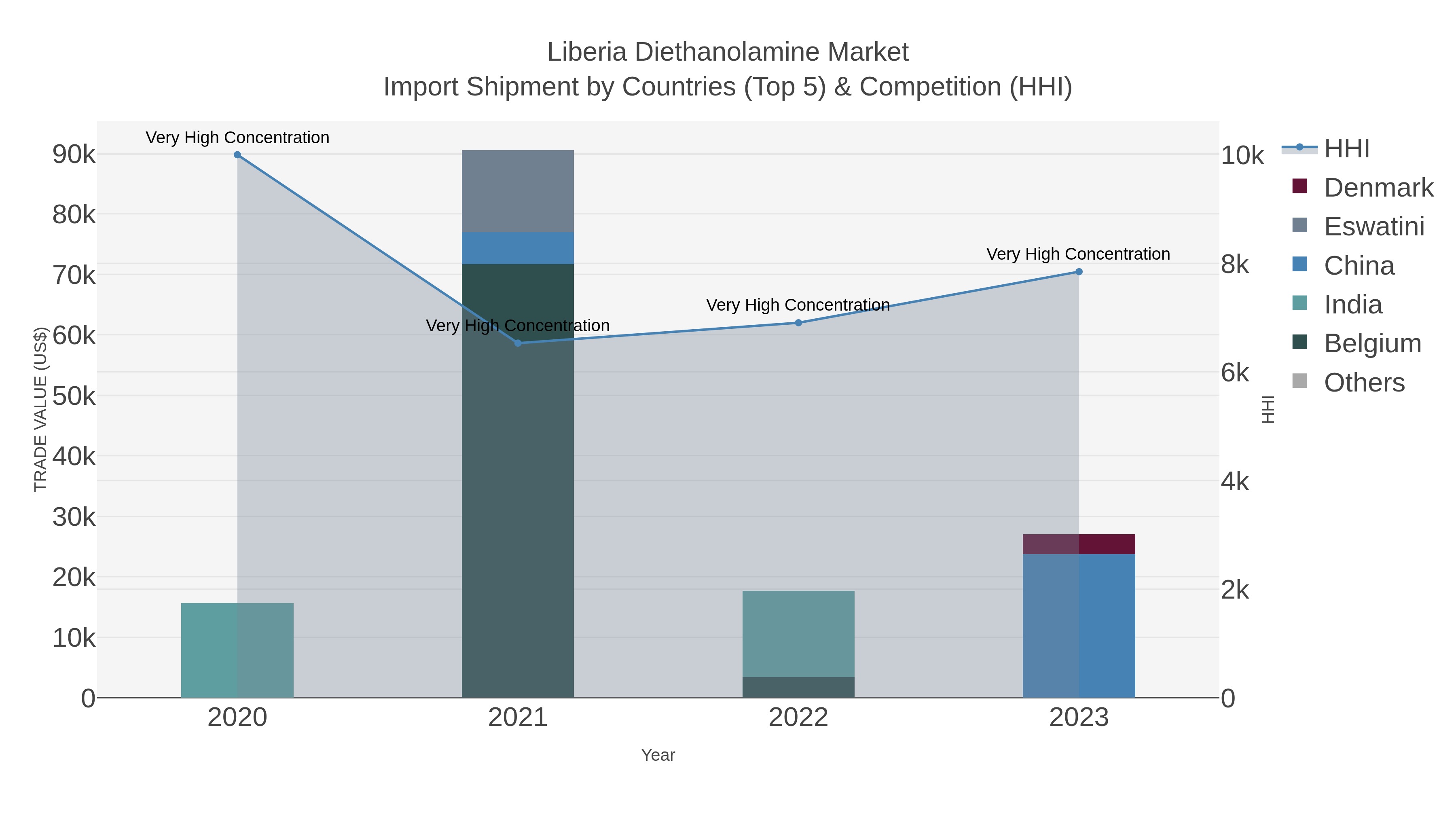
Task: Click the China blue color swatch
Action: (1300, 264)
